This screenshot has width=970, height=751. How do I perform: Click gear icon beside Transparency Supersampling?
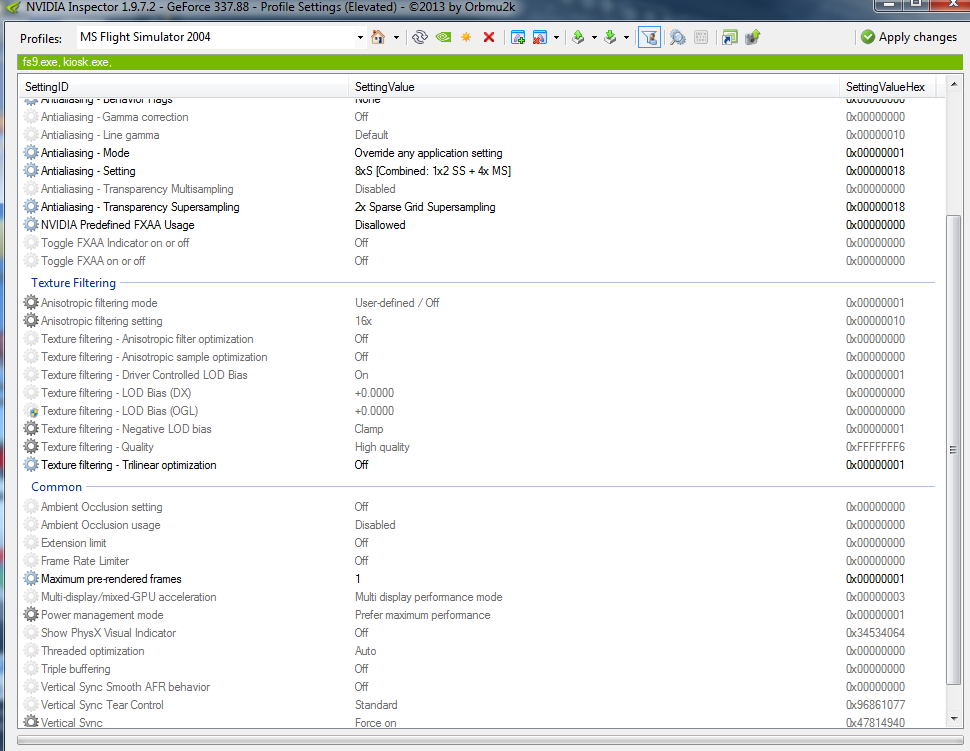point(31,207)
